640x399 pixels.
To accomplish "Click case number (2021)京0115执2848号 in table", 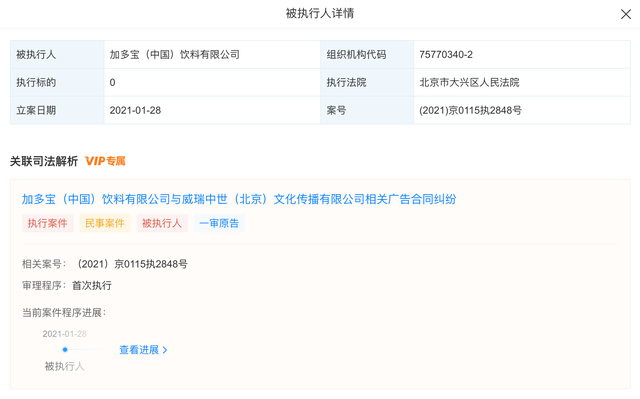I will (x=470, y=110).
